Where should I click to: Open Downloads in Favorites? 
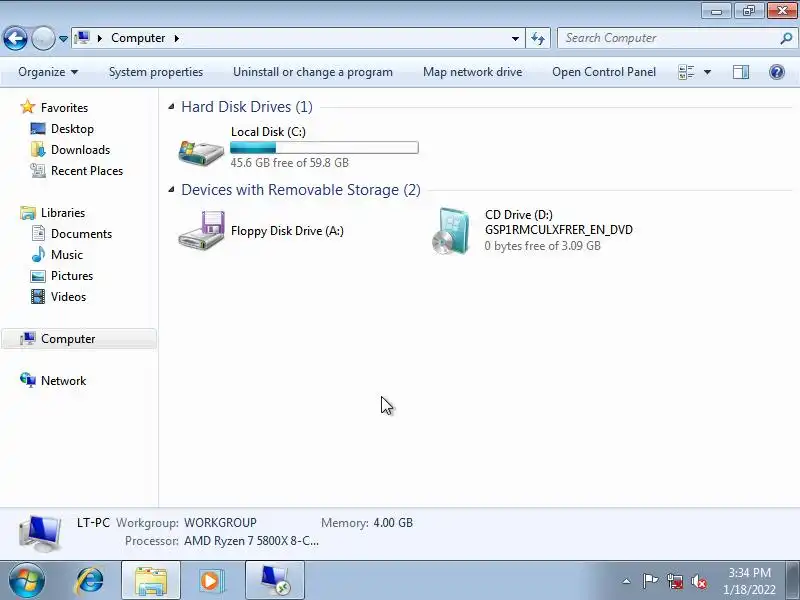[80, 149]
